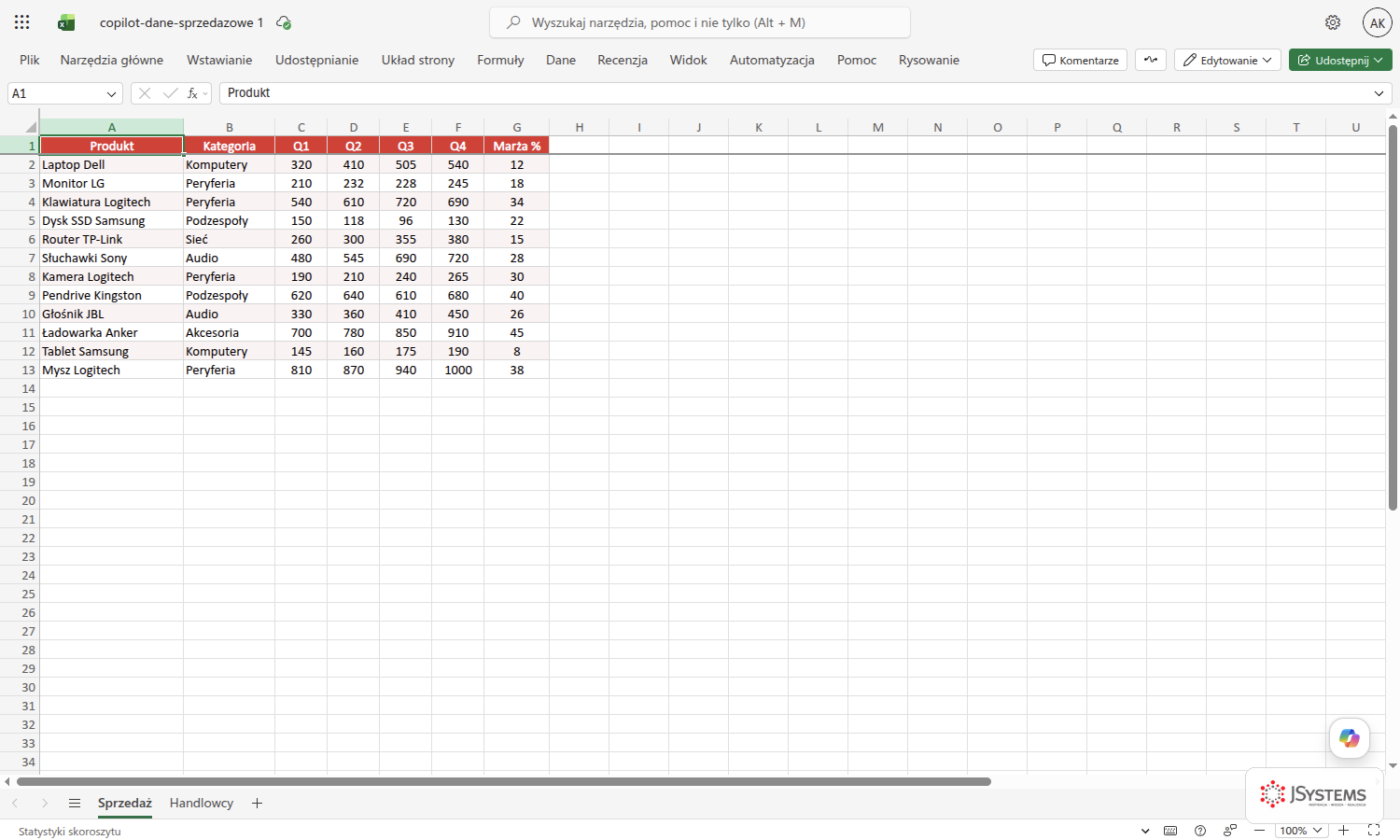Select the Ładowarka Anker cell

click(112, 332)
